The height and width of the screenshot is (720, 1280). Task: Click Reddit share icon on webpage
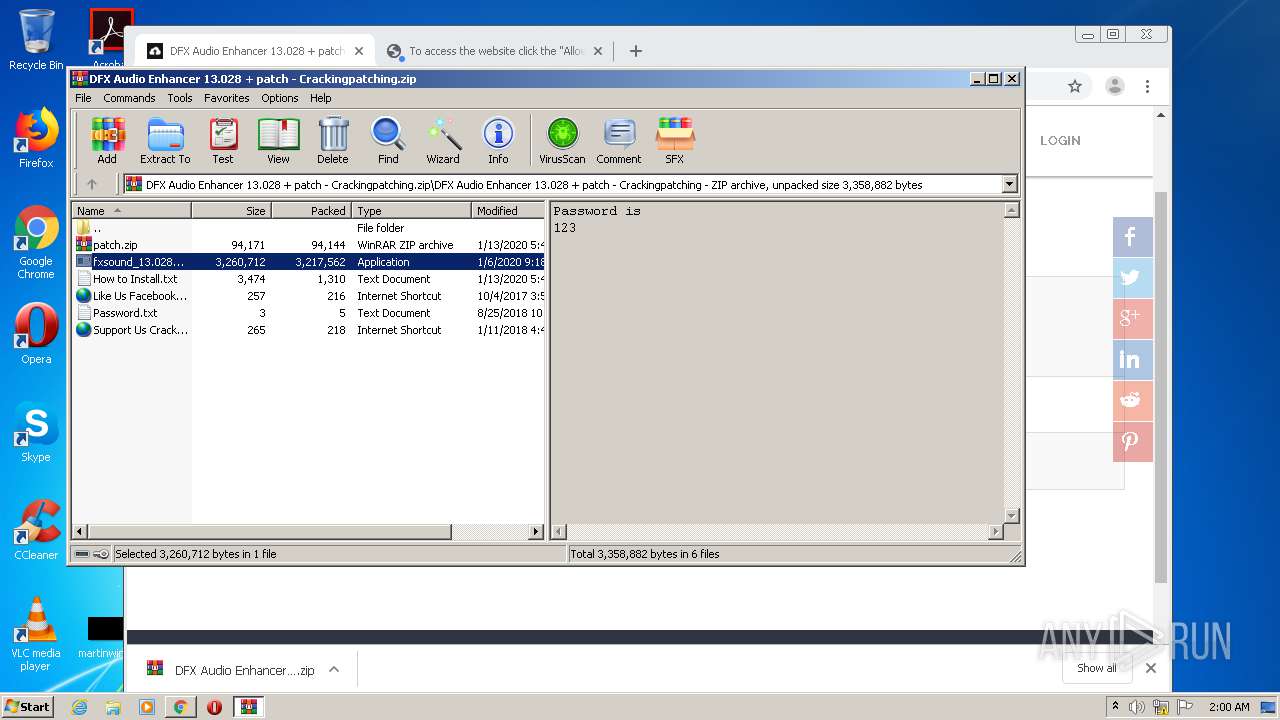[x=1132, y=401]
